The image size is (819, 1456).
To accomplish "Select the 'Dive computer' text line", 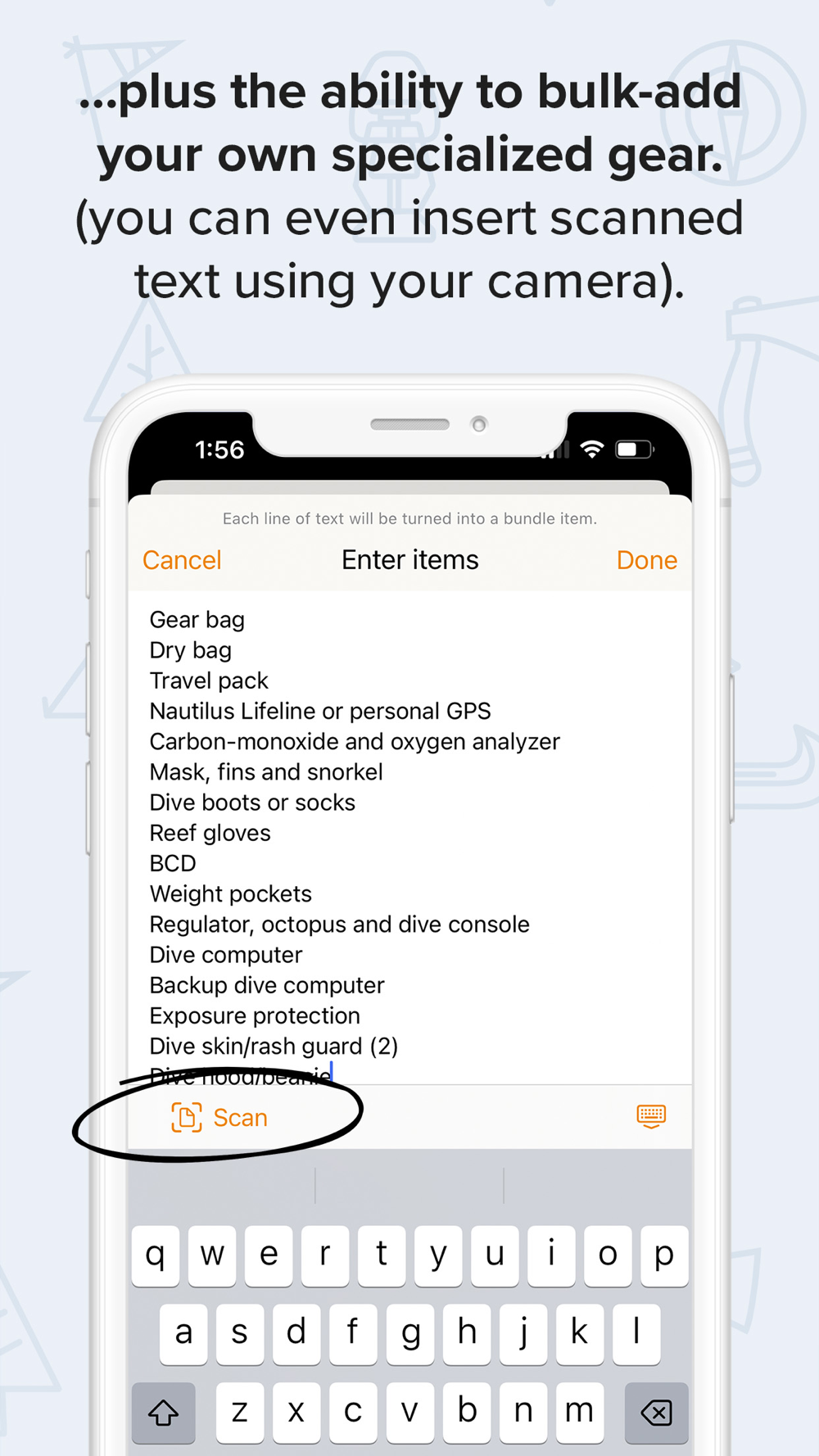I will click(226, 955).
